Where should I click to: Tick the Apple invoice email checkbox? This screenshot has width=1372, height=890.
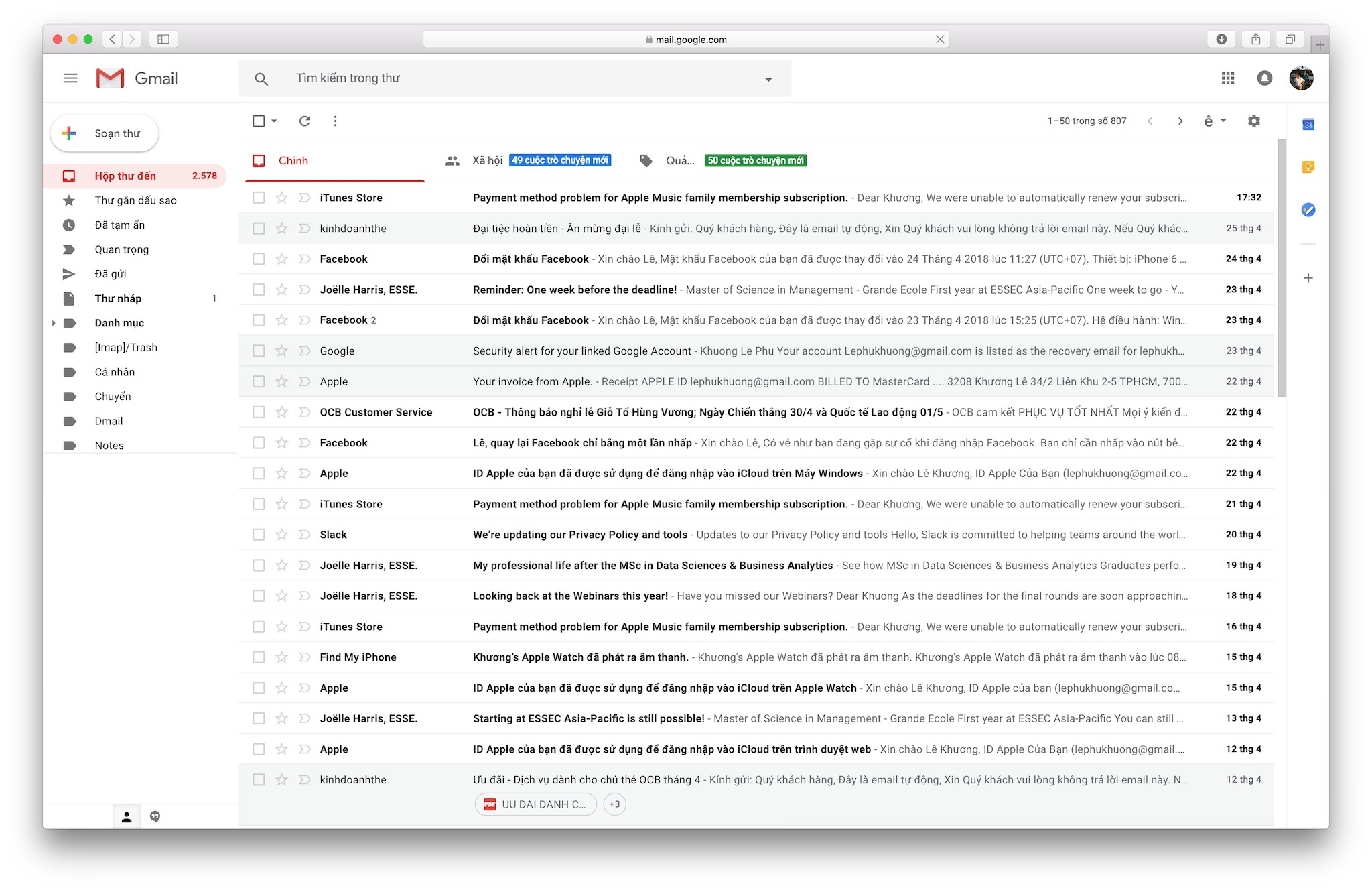tap(259, 381)
